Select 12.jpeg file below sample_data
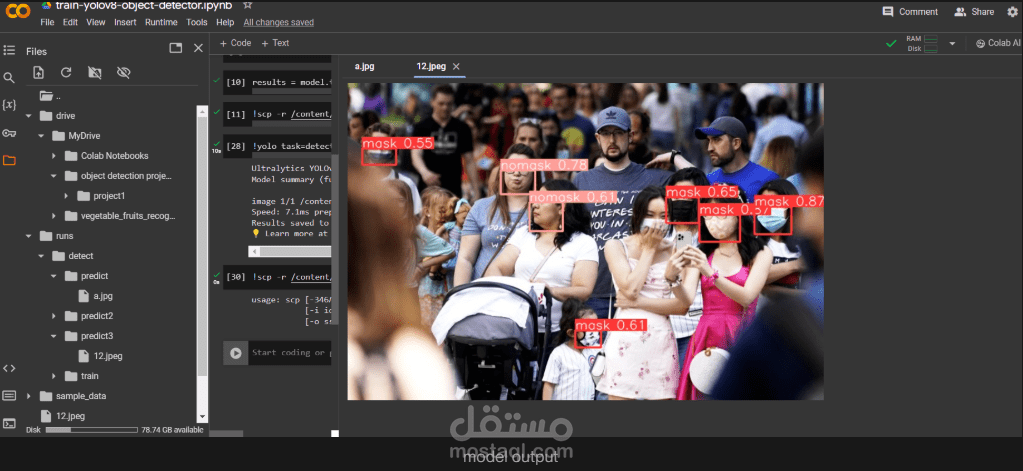 tap(63, 416)
